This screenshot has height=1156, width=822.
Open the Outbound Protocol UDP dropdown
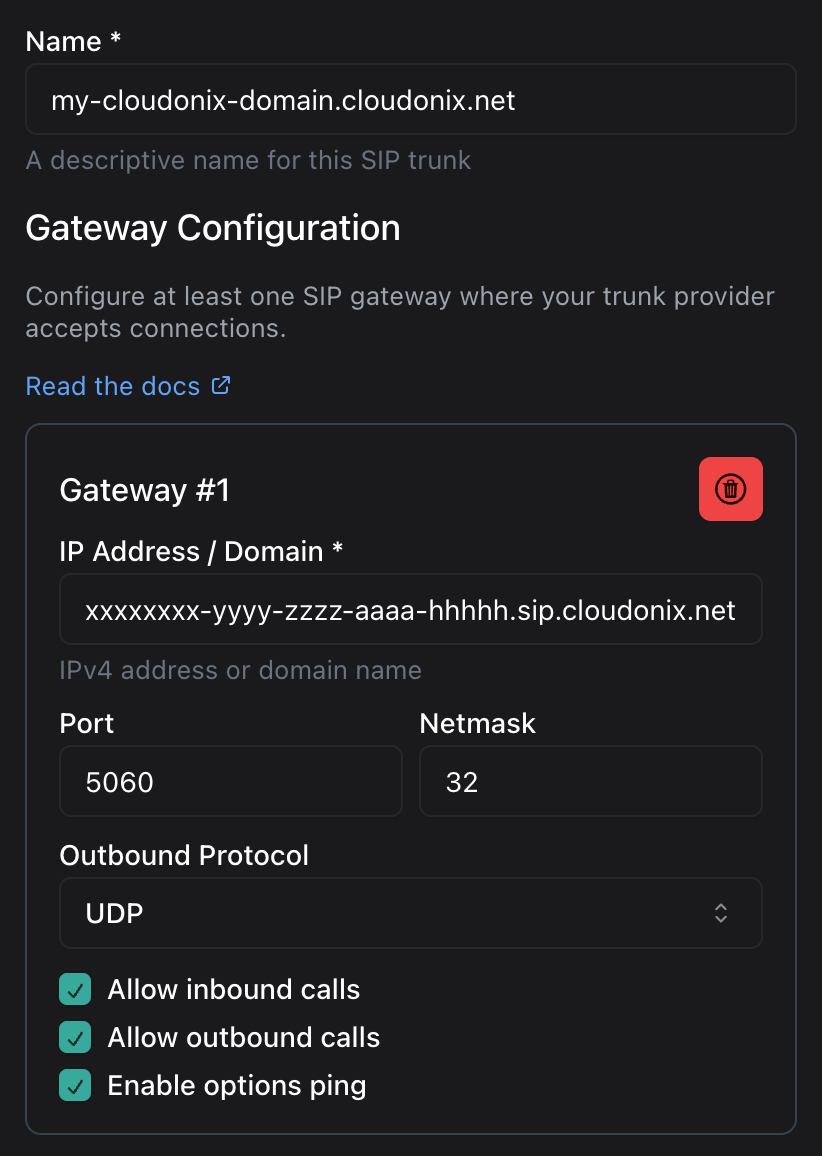pos(410,913)
